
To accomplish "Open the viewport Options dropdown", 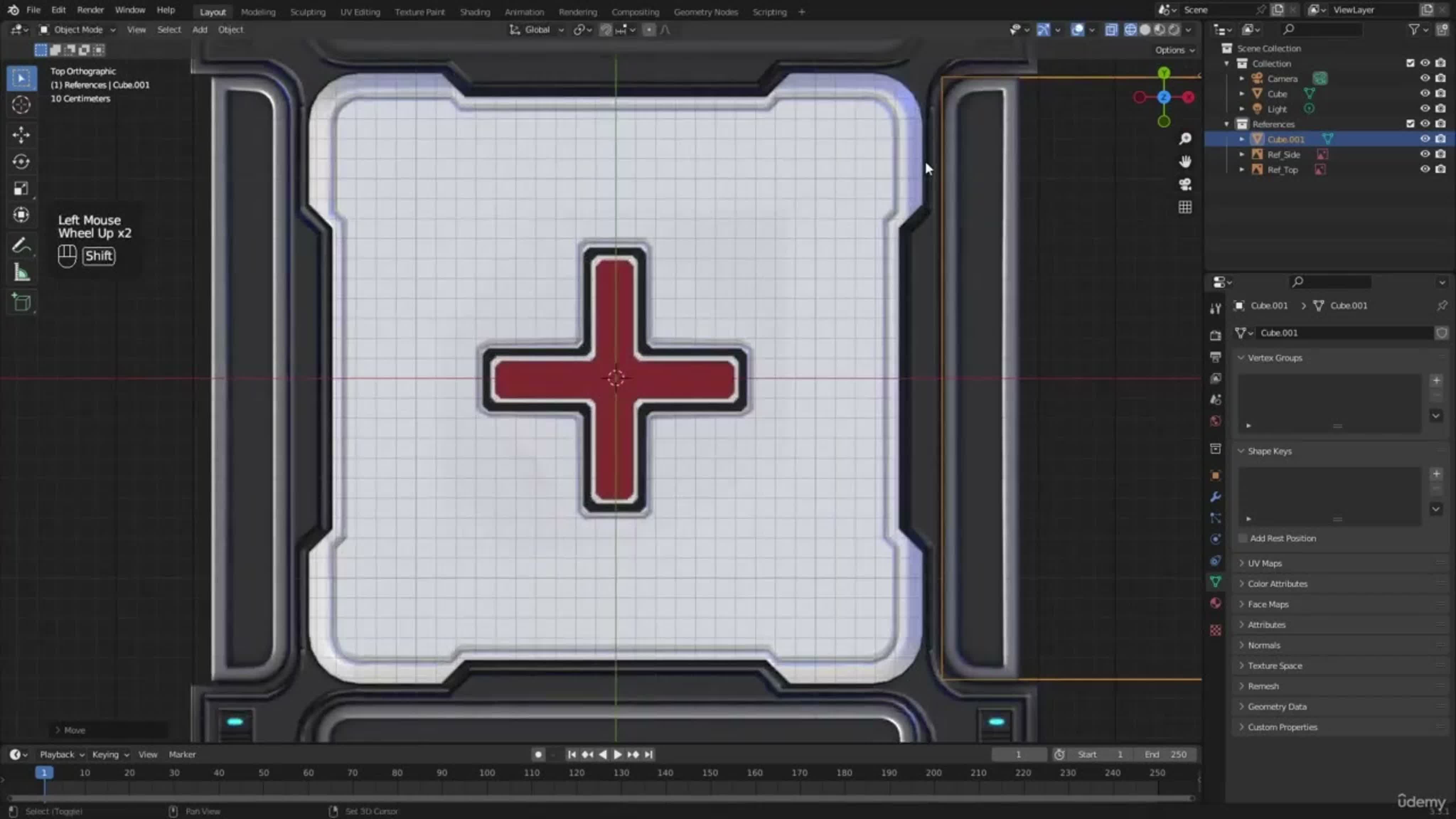I will [1174, 50].
